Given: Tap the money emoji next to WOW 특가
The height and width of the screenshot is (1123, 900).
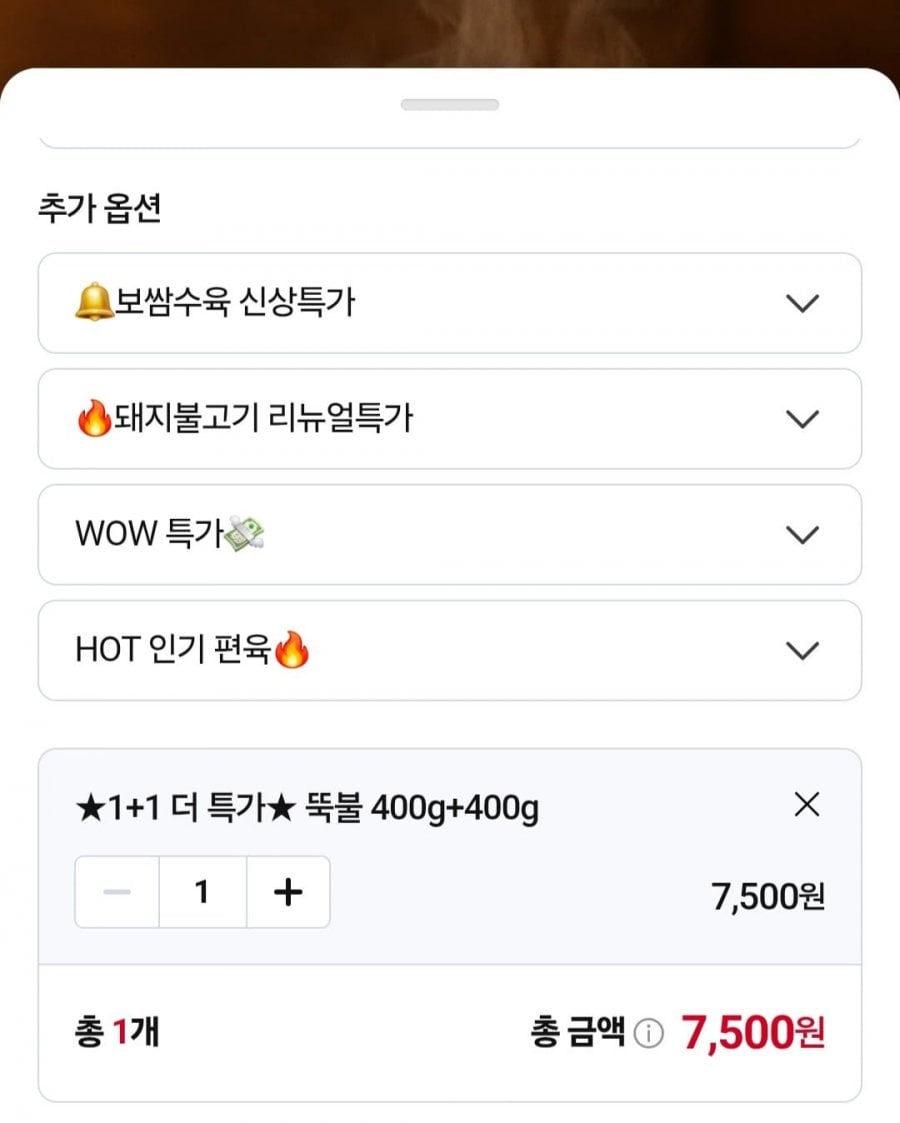Looking at the screenshot, I should click(244, 534).
